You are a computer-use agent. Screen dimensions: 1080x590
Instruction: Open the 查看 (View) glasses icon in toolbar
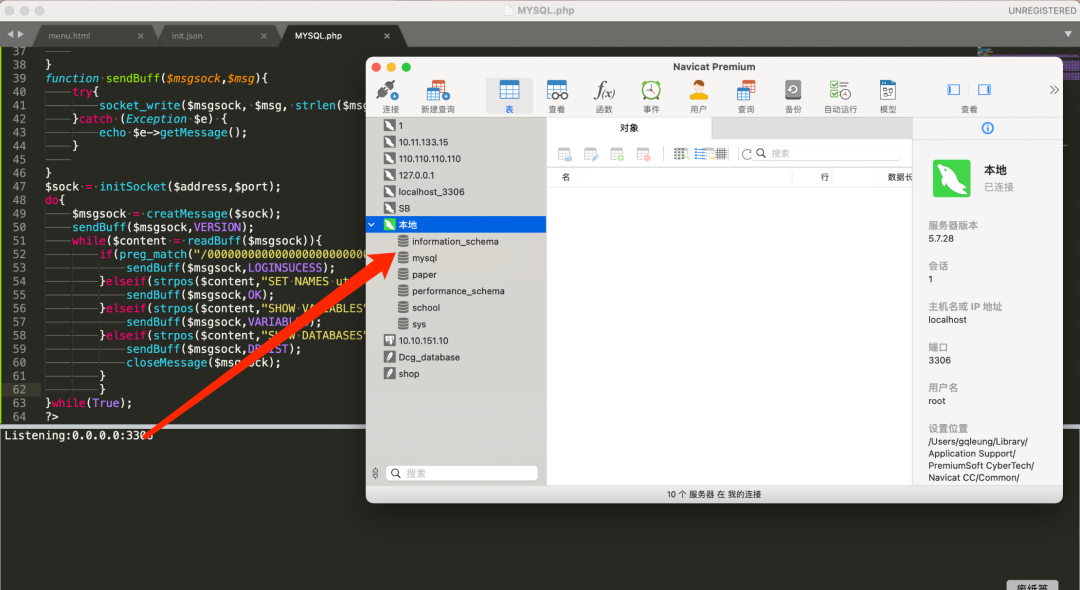pos(557,96)
